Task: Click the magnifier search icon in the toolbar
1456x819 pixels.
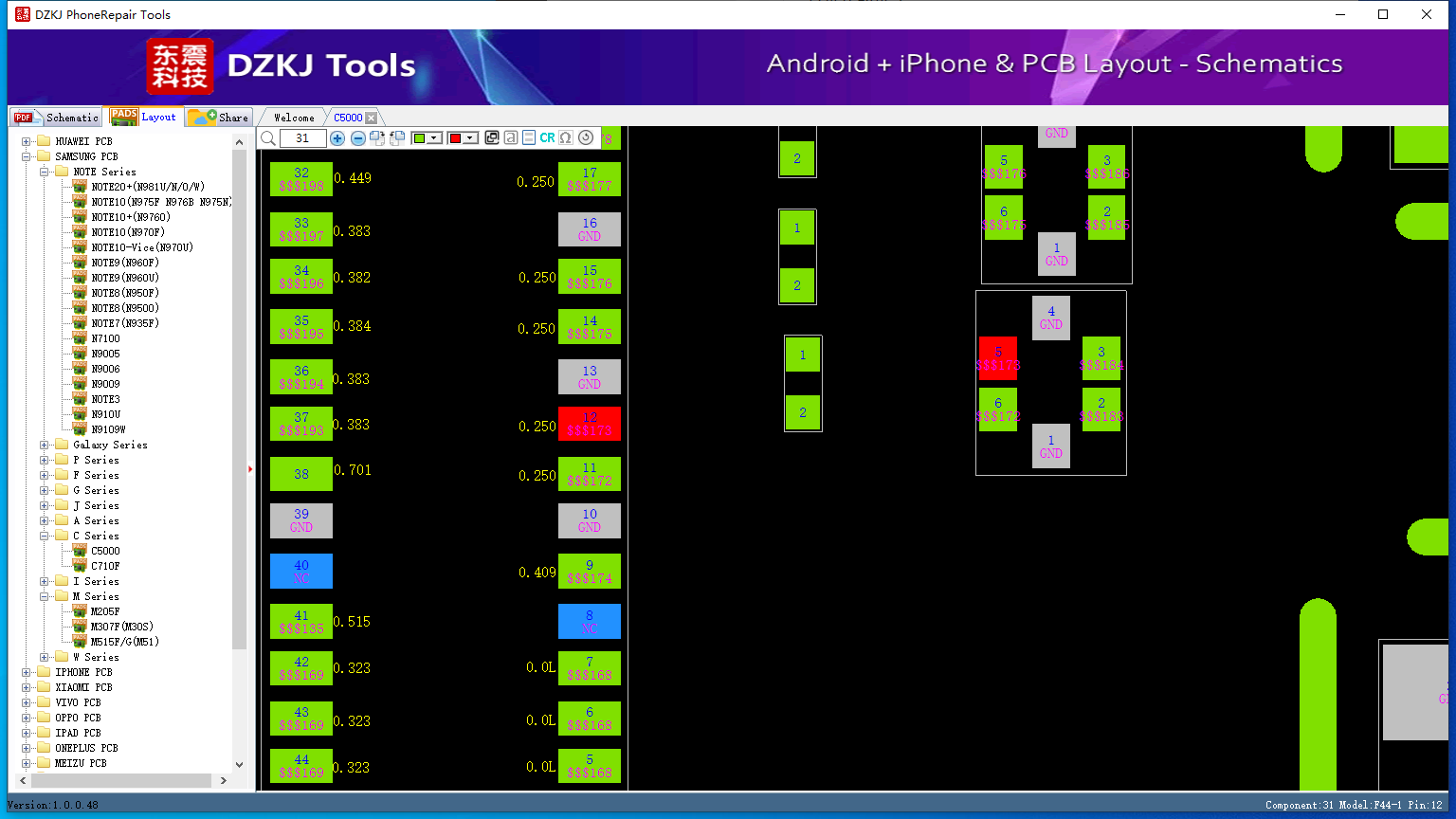Action: coord(268,138)
